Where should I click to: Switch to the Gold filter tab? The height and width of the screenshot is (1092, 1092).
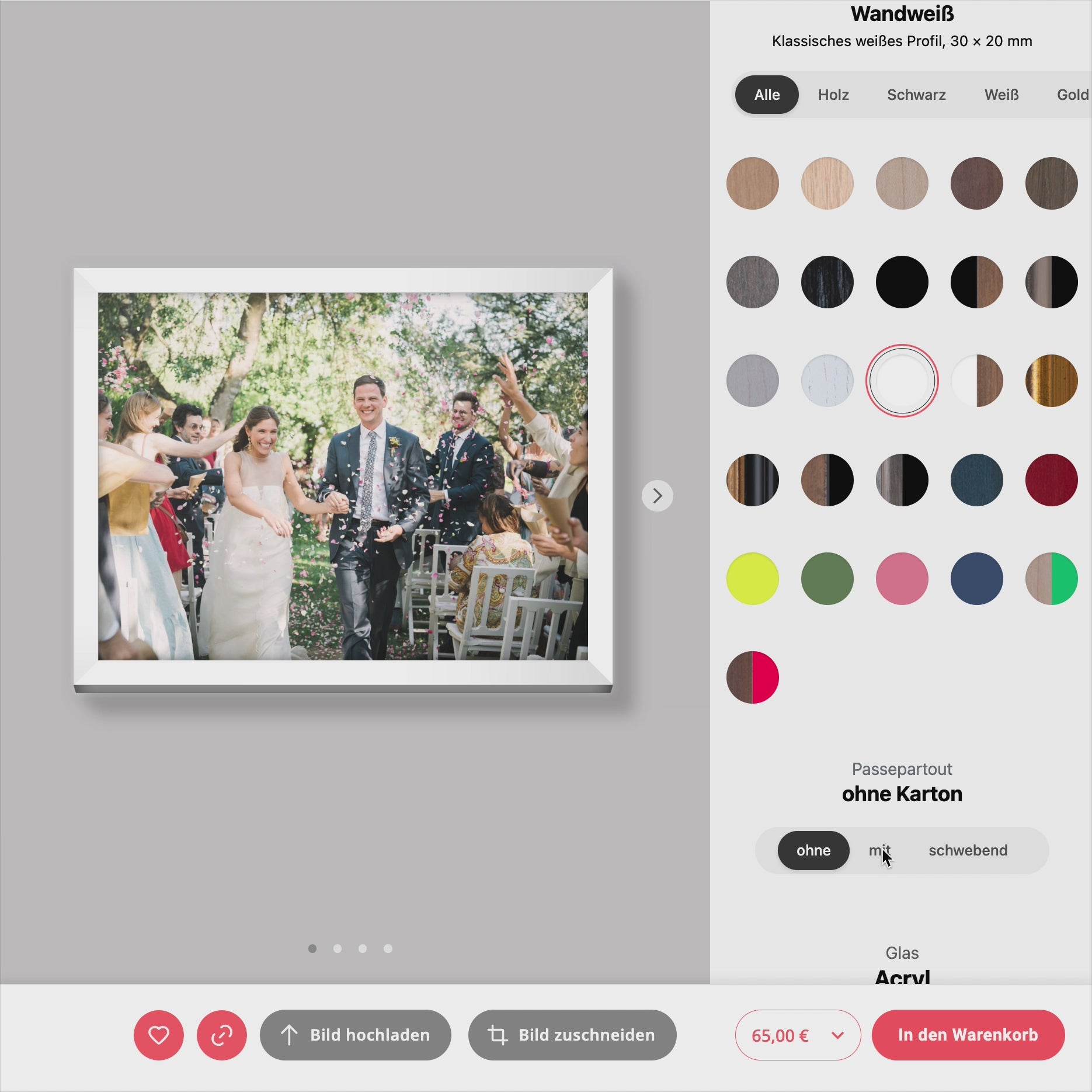[x=1073, y=95]
